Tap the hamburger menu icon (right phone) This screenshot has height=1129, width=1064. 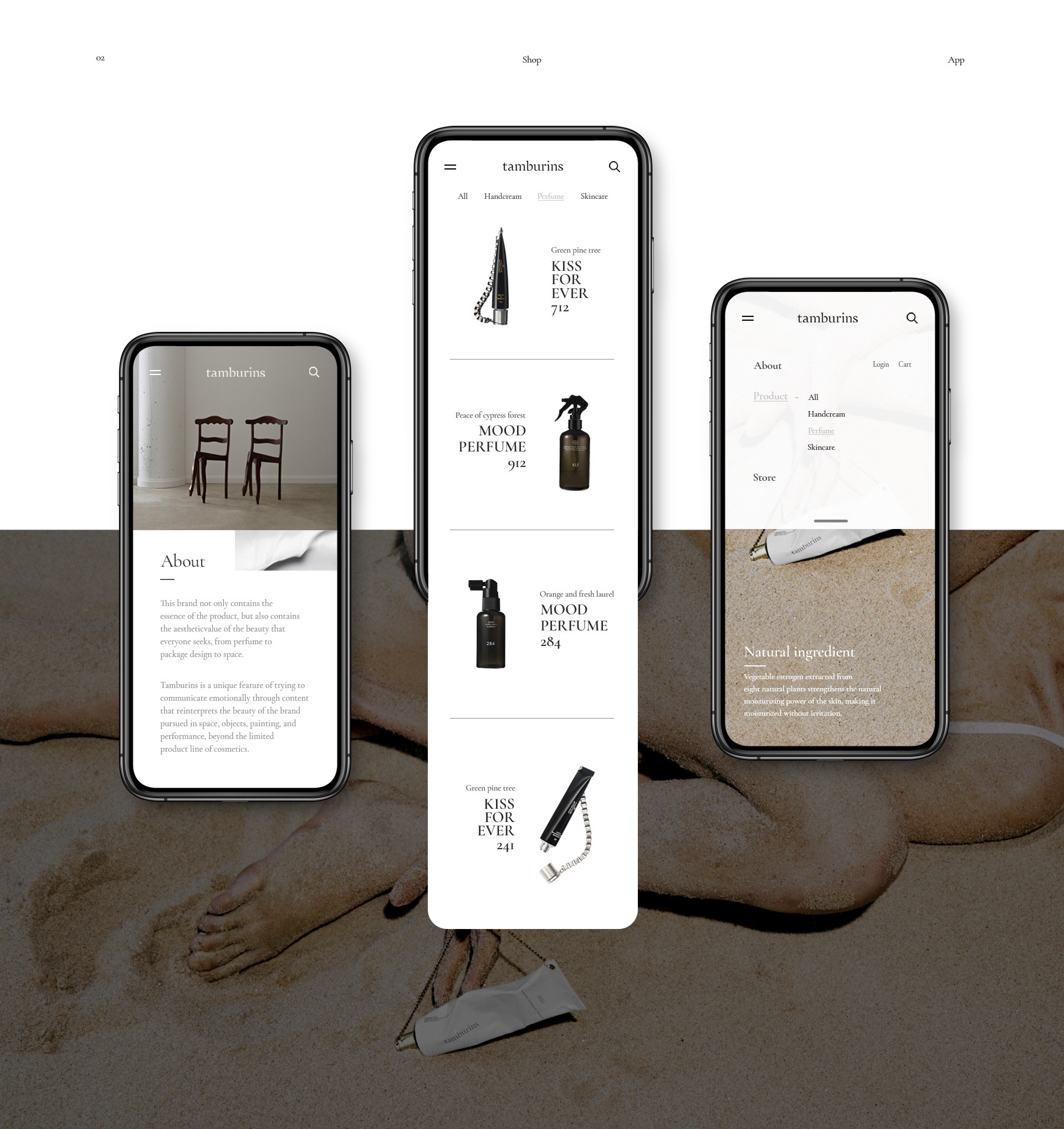749,318
